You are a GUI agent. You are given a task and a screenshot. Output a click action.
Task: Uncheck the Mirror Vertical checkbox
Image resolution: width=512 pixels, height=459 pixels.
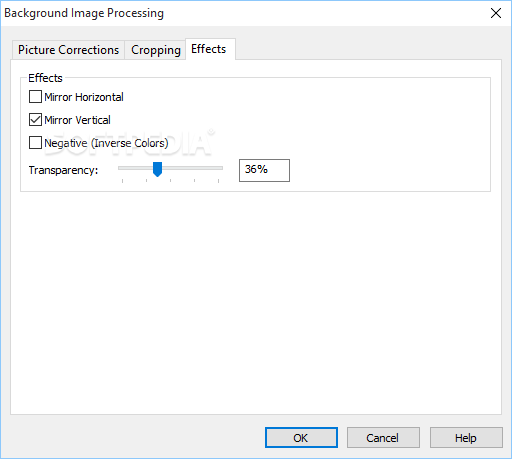click(x=35, y=120)
